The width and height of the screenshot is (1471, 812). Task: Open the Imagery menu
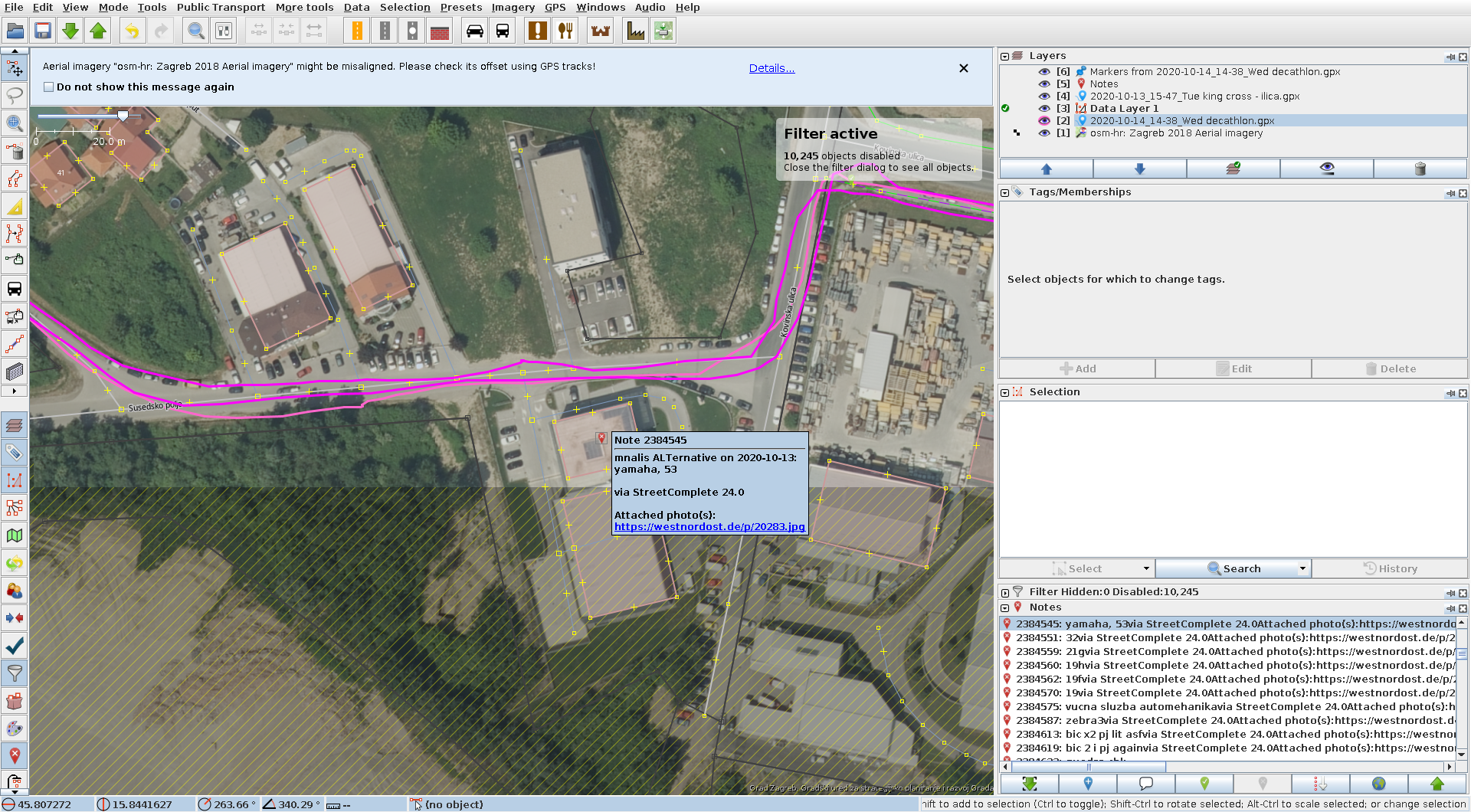[x=513, y=8]
